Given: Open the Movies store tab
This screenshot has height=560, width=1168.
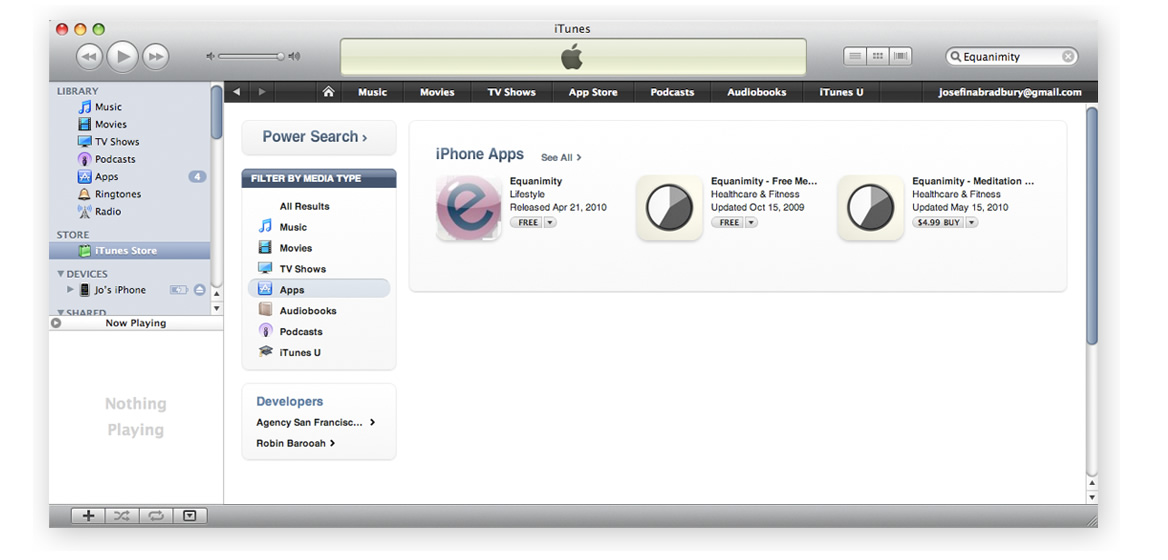Looking at the screenshot, I should pos(437,92).
